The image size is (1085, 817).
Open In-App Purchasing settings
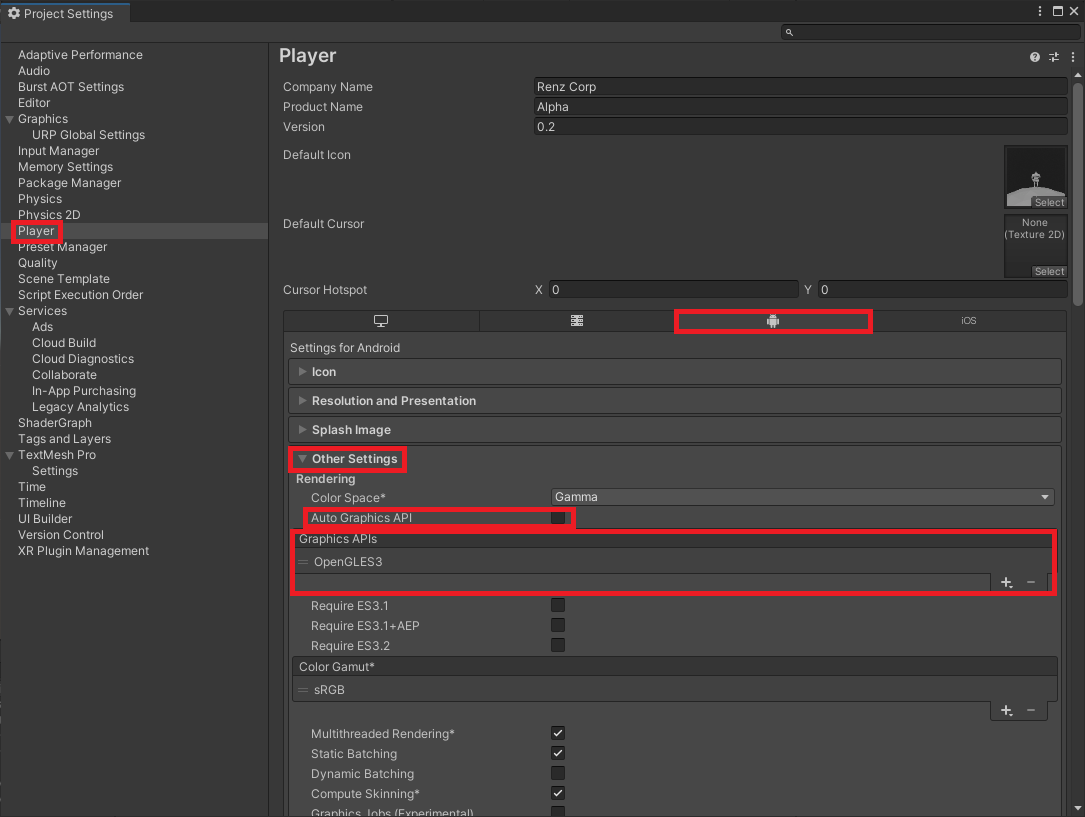click(84, 391)
